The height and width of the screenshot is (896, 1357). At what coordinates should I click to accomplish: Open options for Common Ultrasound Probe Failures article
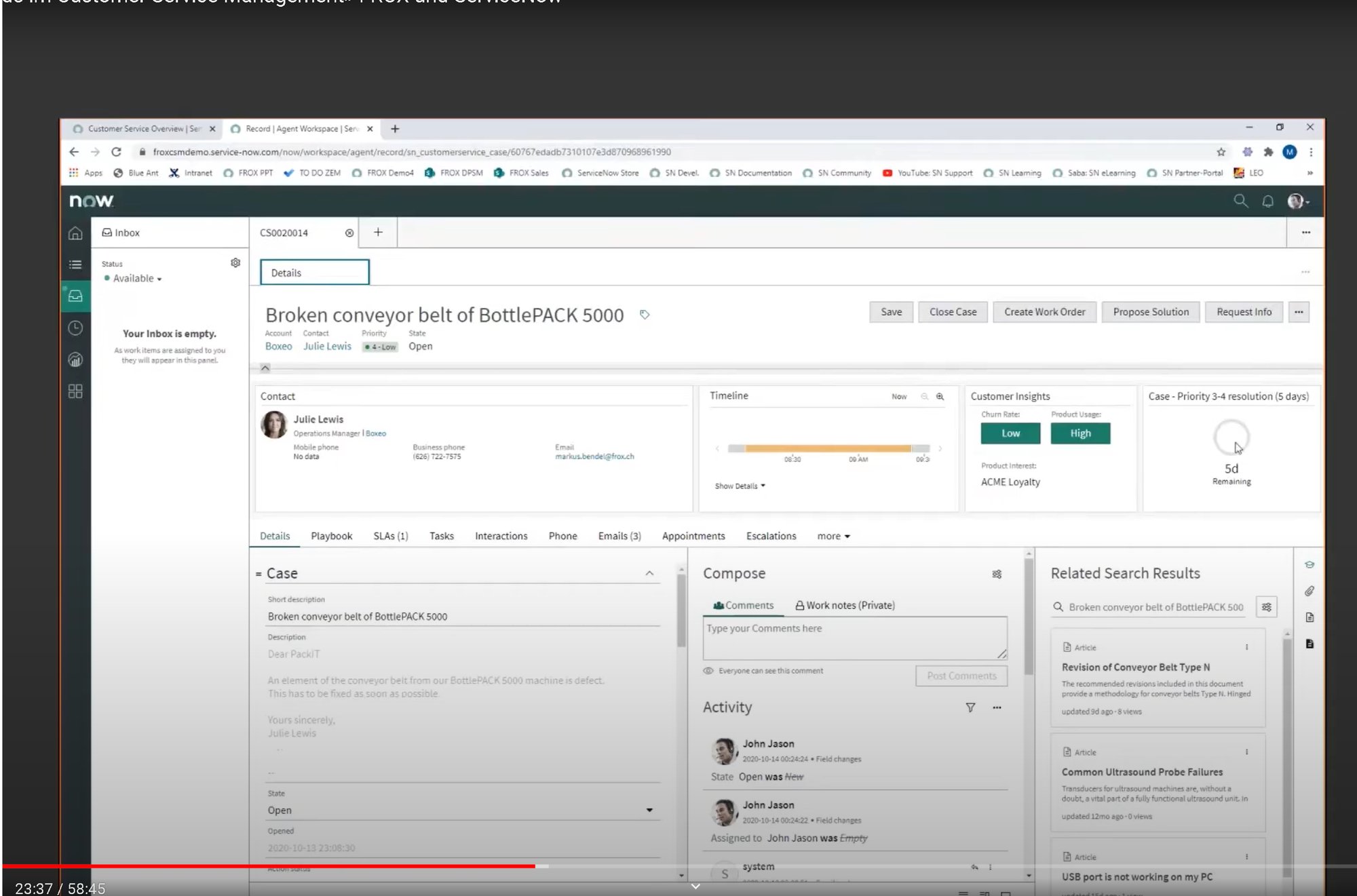[x=1246, y=752]
